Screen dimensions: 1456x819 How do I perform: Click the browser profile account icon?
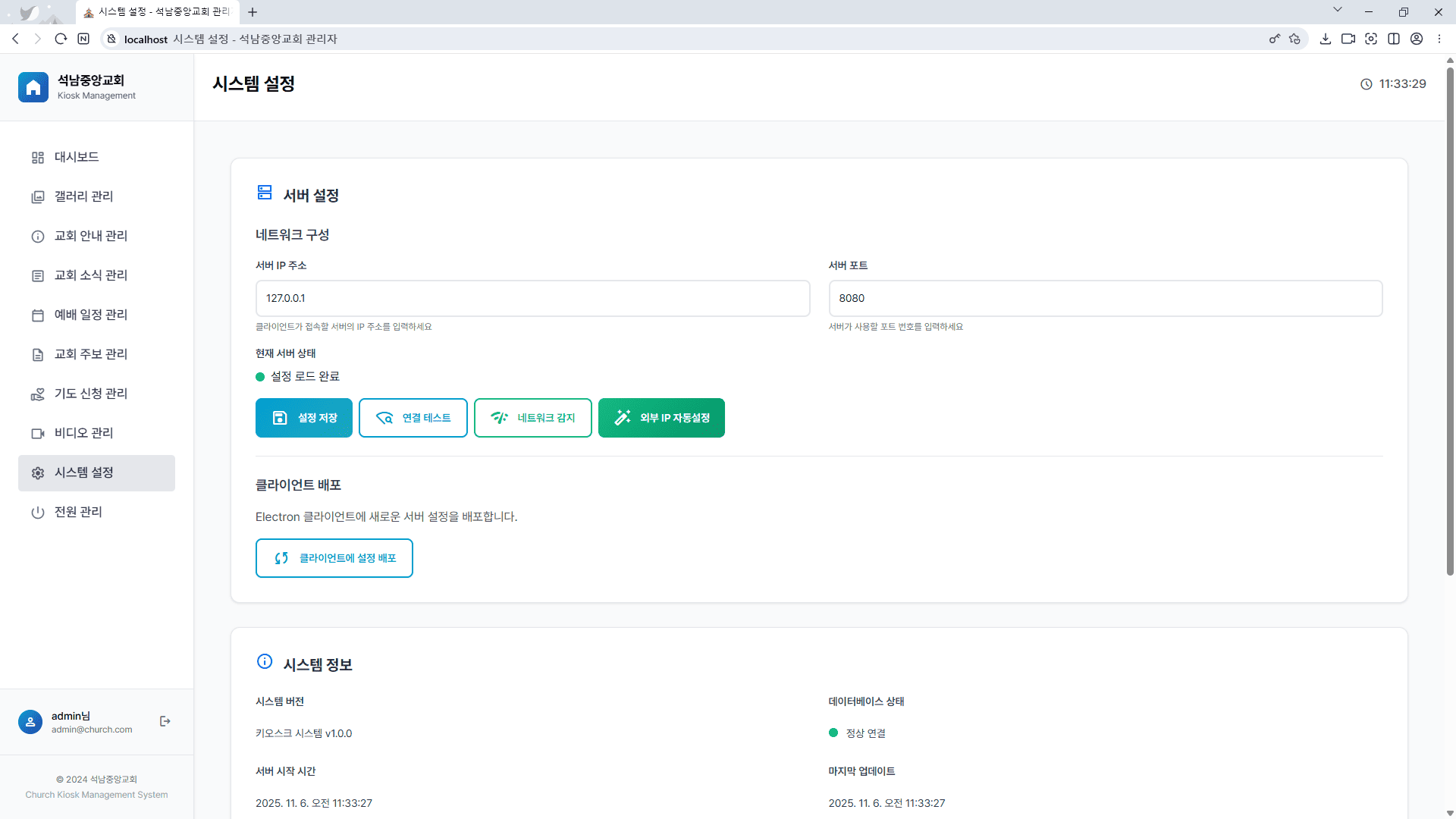pos(1416,39)
